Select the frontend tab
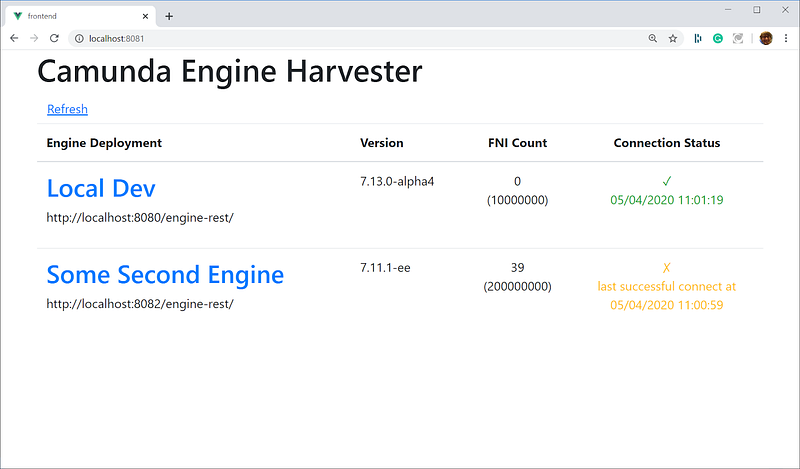800x469 pixels. (x=82, y=16)
